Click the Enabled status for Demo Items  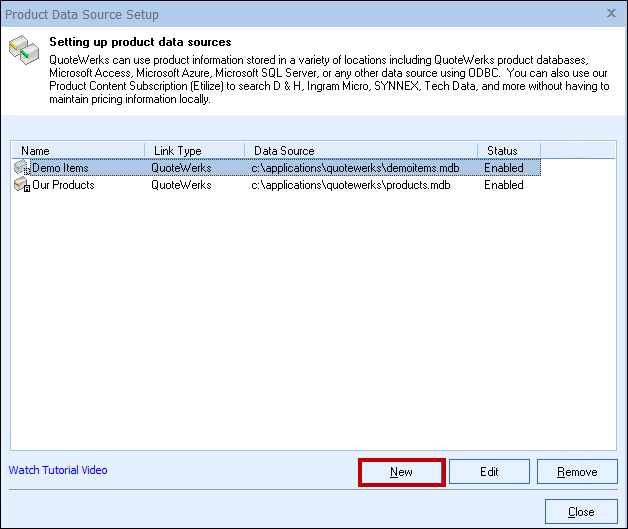(504, 168)
